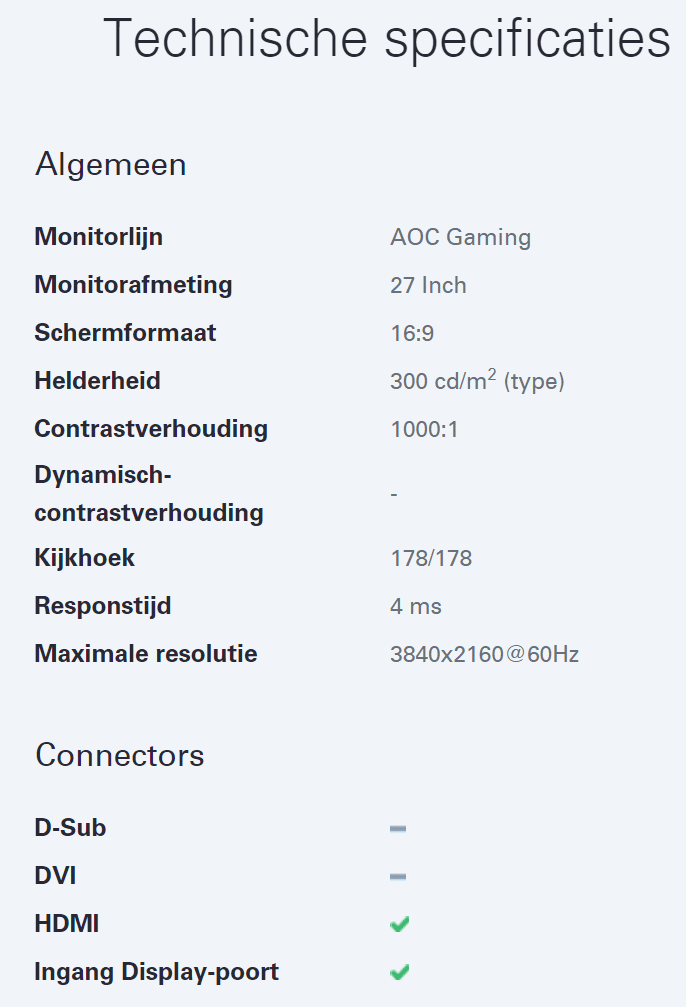Click the green checkmark next to HDMI
686x1007 pixels.
[x=400, y=924]
